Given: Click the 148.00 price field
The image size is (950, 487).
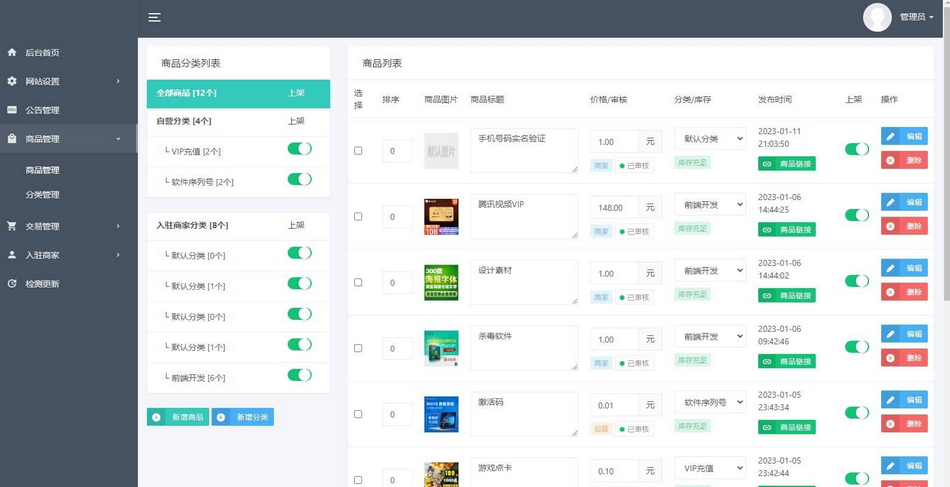Looking at the screenshot, I should click(x=614, y=208).
